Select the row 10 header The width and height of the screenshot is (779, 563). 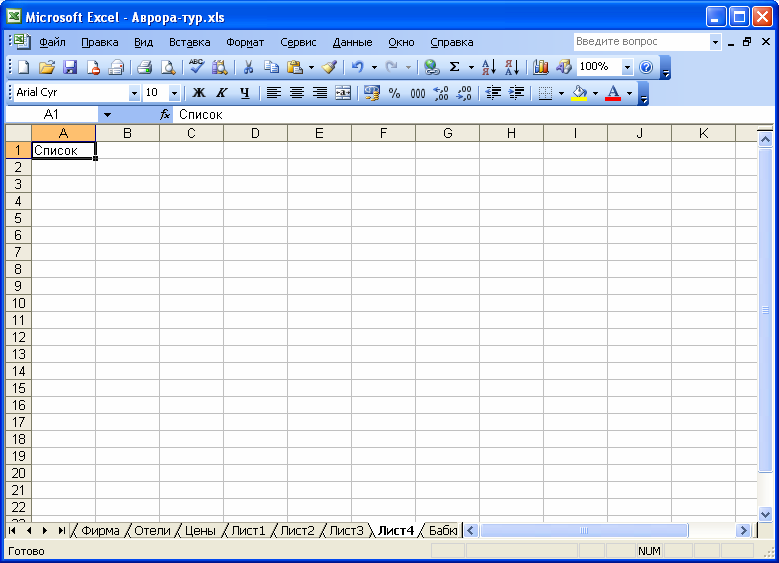18,303
